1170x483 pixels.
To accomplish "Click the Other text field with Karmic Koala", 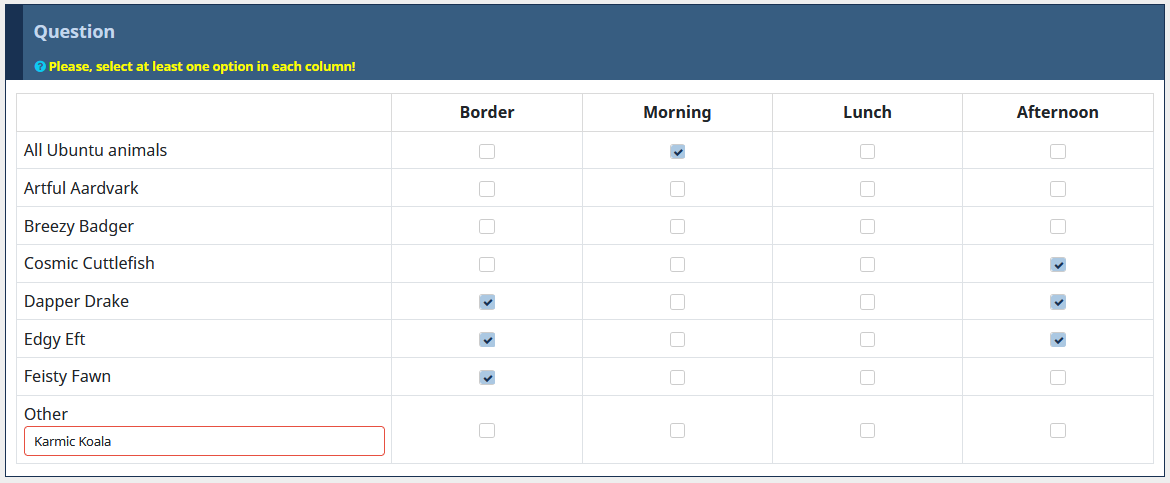I will coord(204,441).
